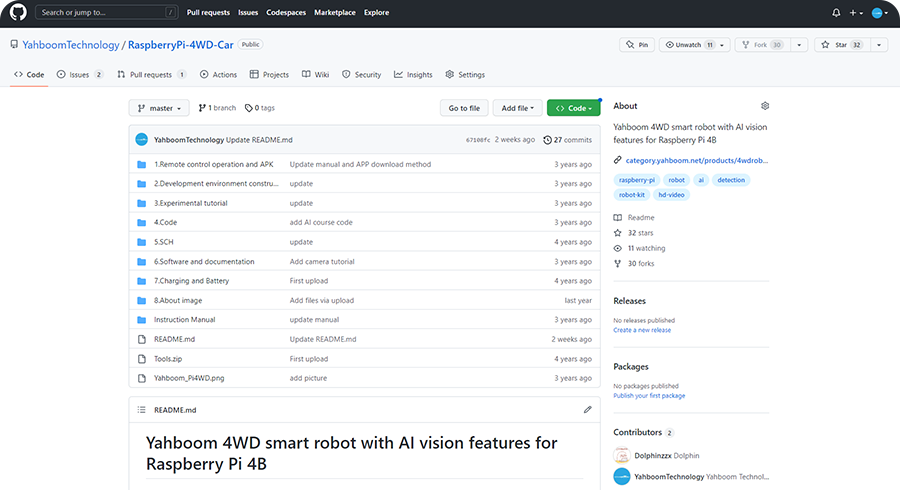Viewport: 900px width, 490px height.
Task: Expand the Unwatch dropdown arrow
Action: point(722,45)
